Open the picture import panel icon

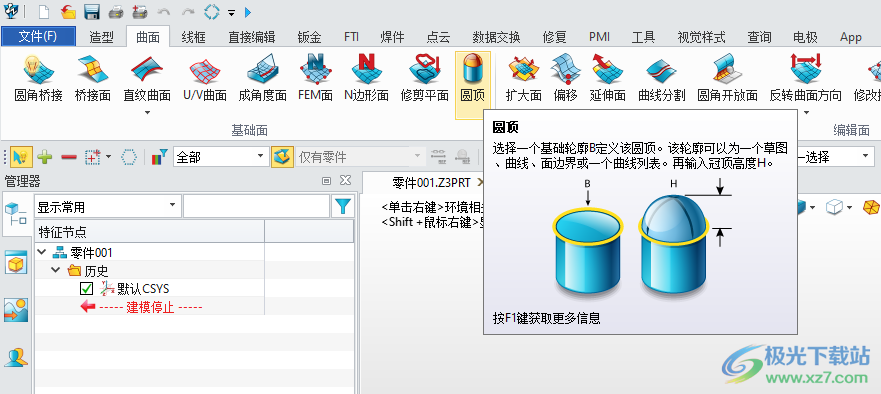click(16, 310)
